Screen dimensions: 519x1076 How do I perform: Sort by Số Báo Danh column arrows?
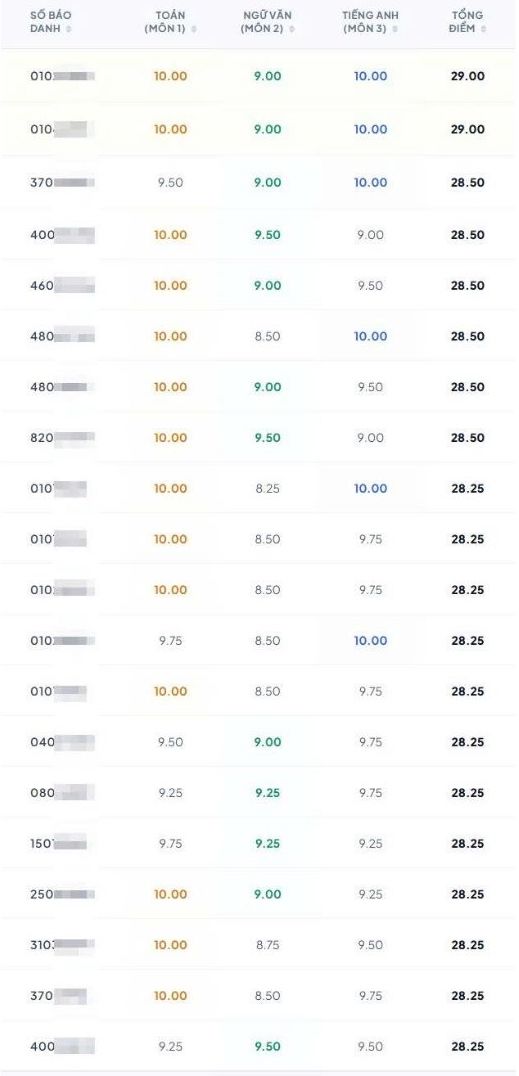(69, 29)
